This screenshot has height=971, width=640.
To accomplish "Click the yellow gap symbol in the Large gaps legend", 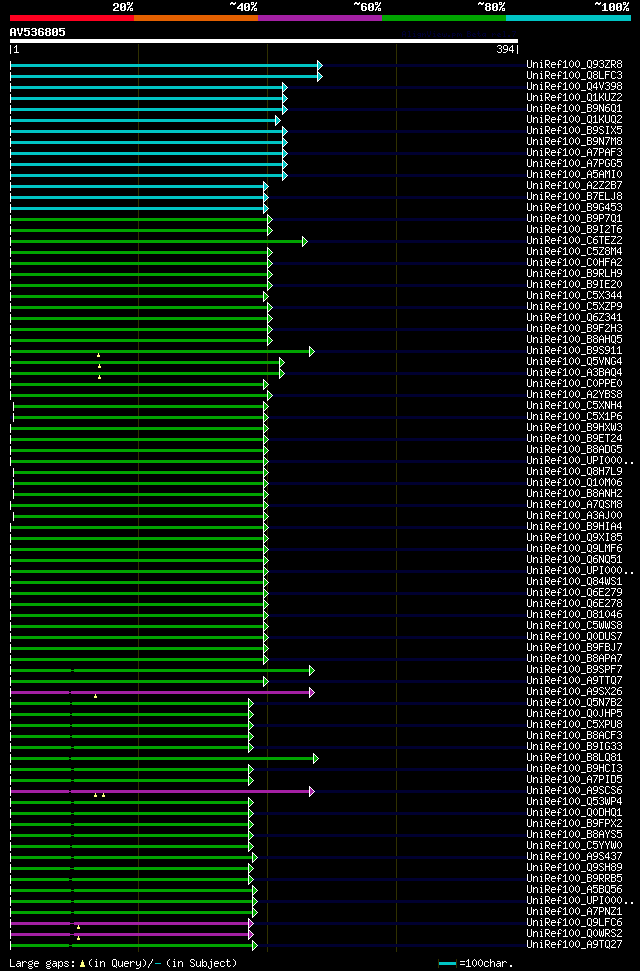I will (x=82, y=964).
